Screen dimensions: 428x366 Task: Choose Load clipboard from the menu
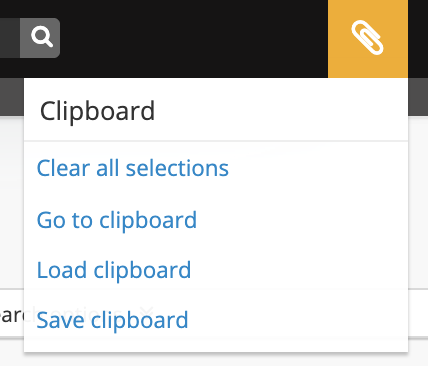(114, 270)
